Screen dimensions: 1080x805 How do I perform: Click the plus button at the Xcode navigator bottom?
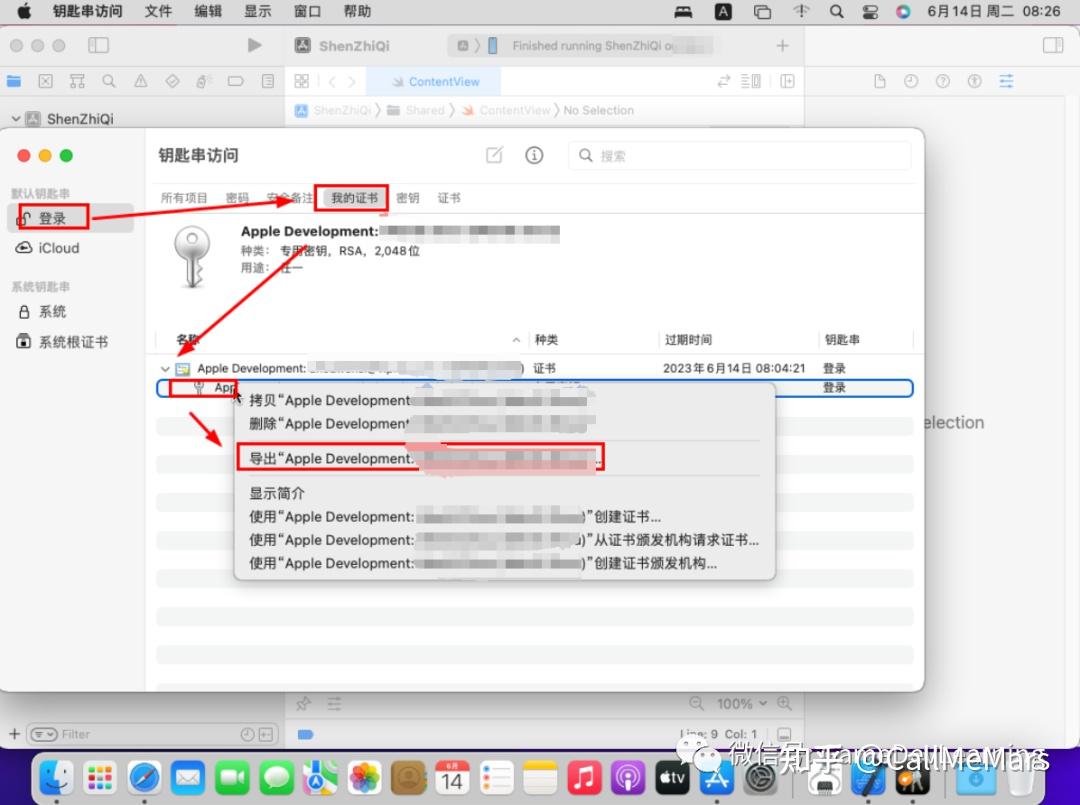[14, 734]
